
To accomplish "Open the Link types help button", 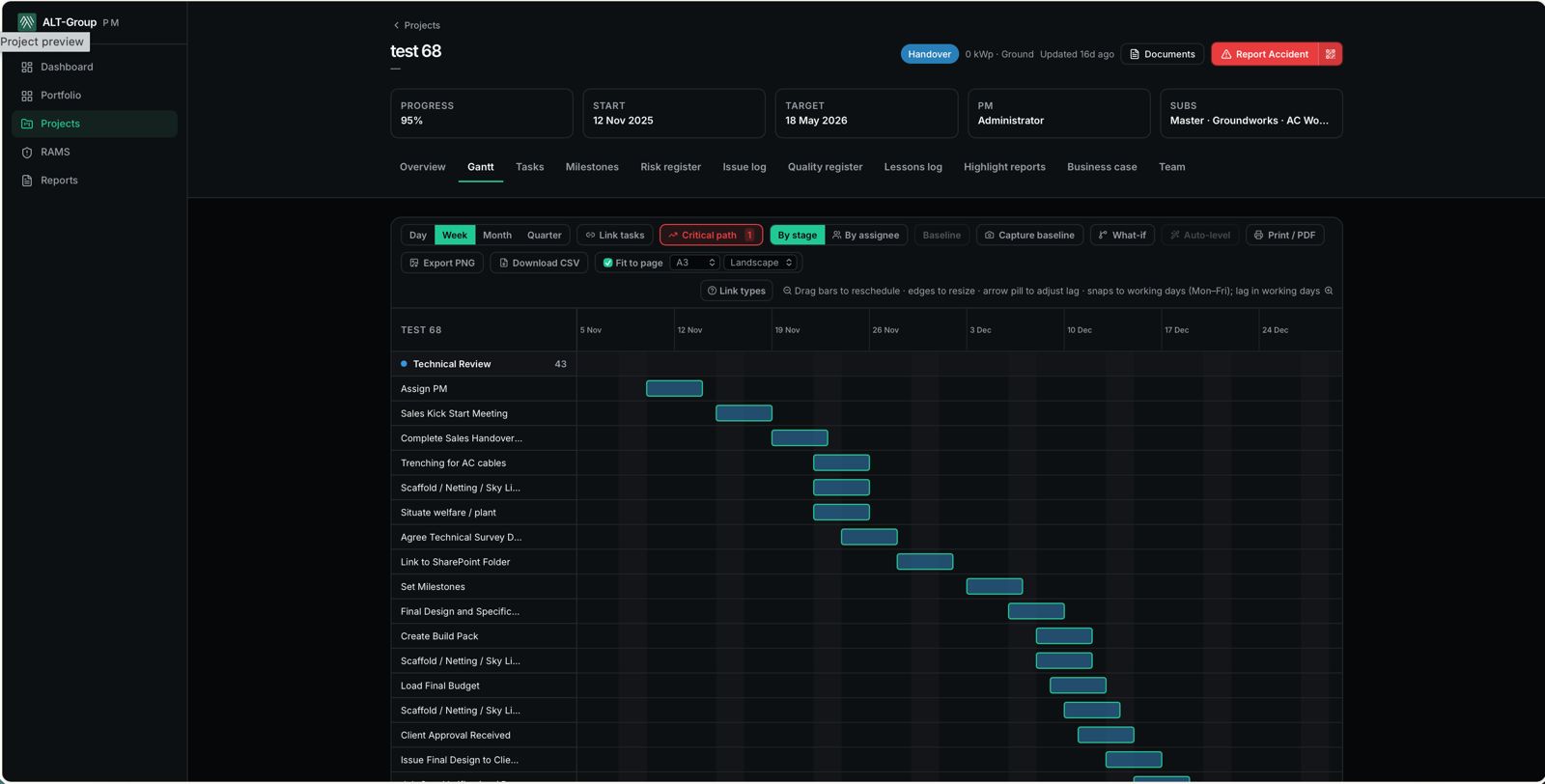I will pyautogui.click(x=737, y=291).
